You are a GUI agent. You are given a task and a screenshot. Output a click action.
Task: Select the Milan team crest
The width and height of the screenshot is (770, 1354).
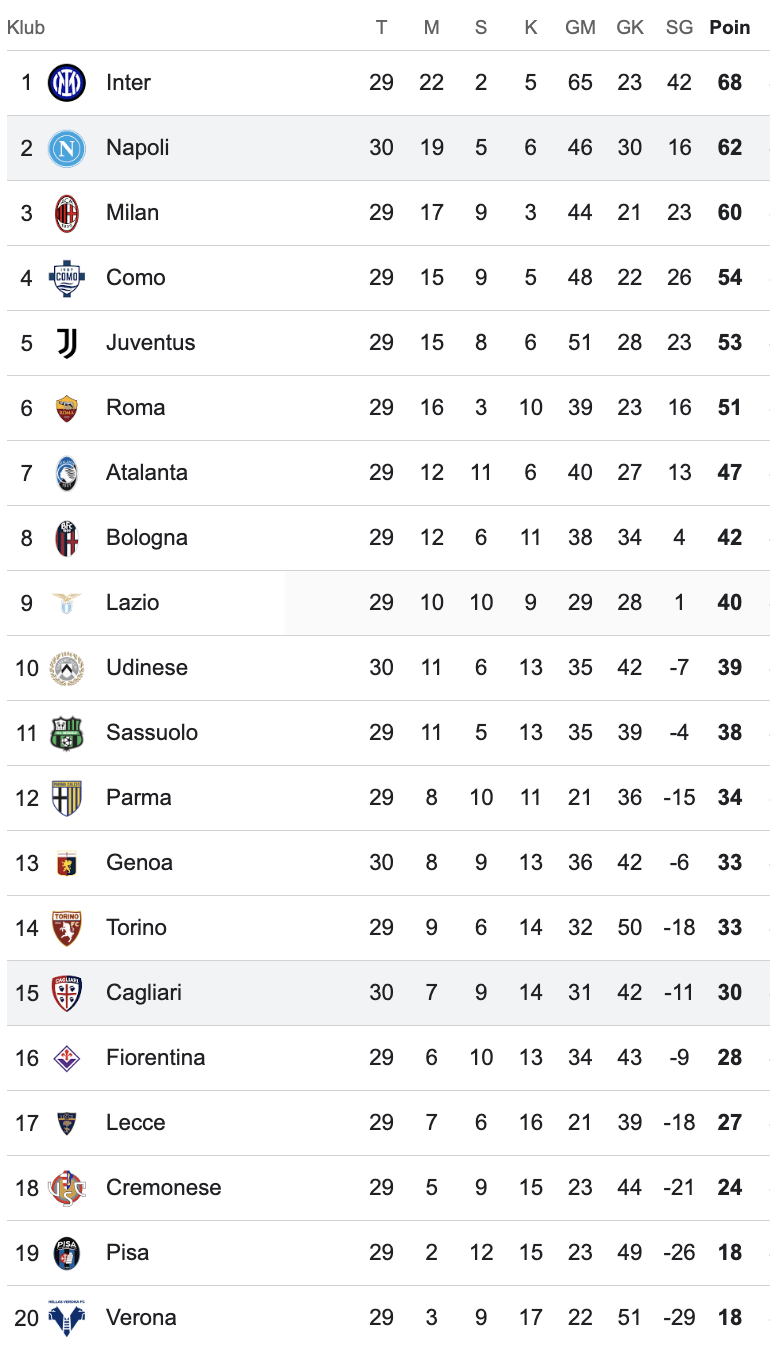(67, 213)
